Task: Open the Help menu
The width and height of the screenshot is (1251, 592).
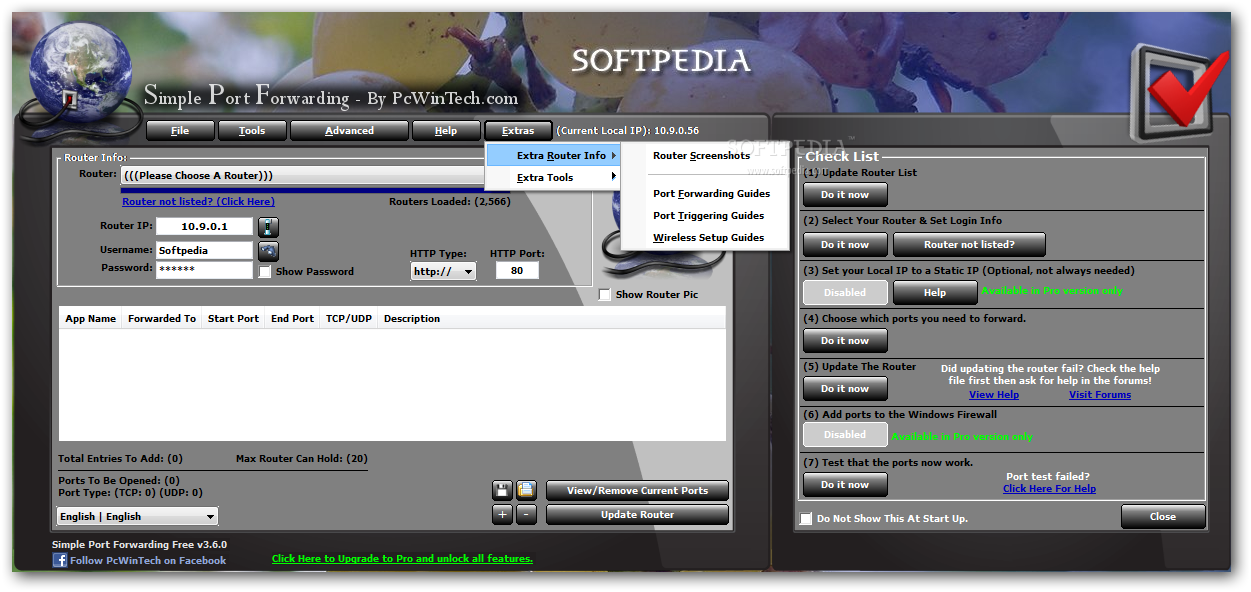Action: click(446, 130)
